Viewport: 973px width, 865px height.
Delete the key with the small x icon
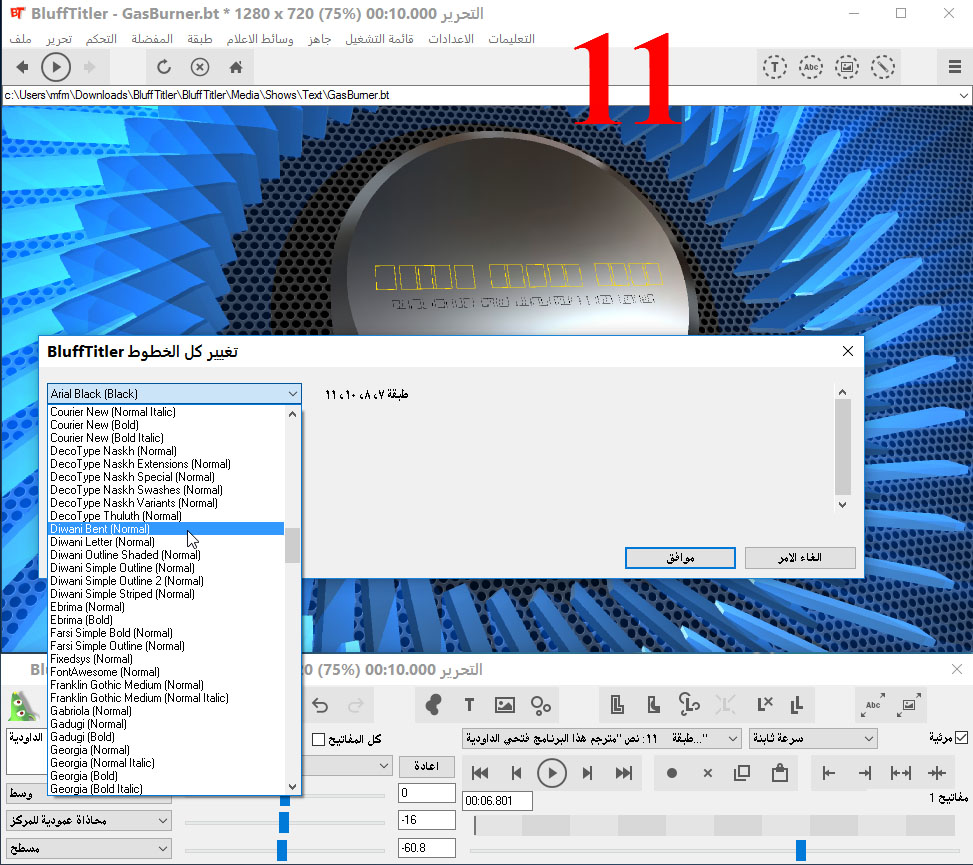(x=707, y=773)
